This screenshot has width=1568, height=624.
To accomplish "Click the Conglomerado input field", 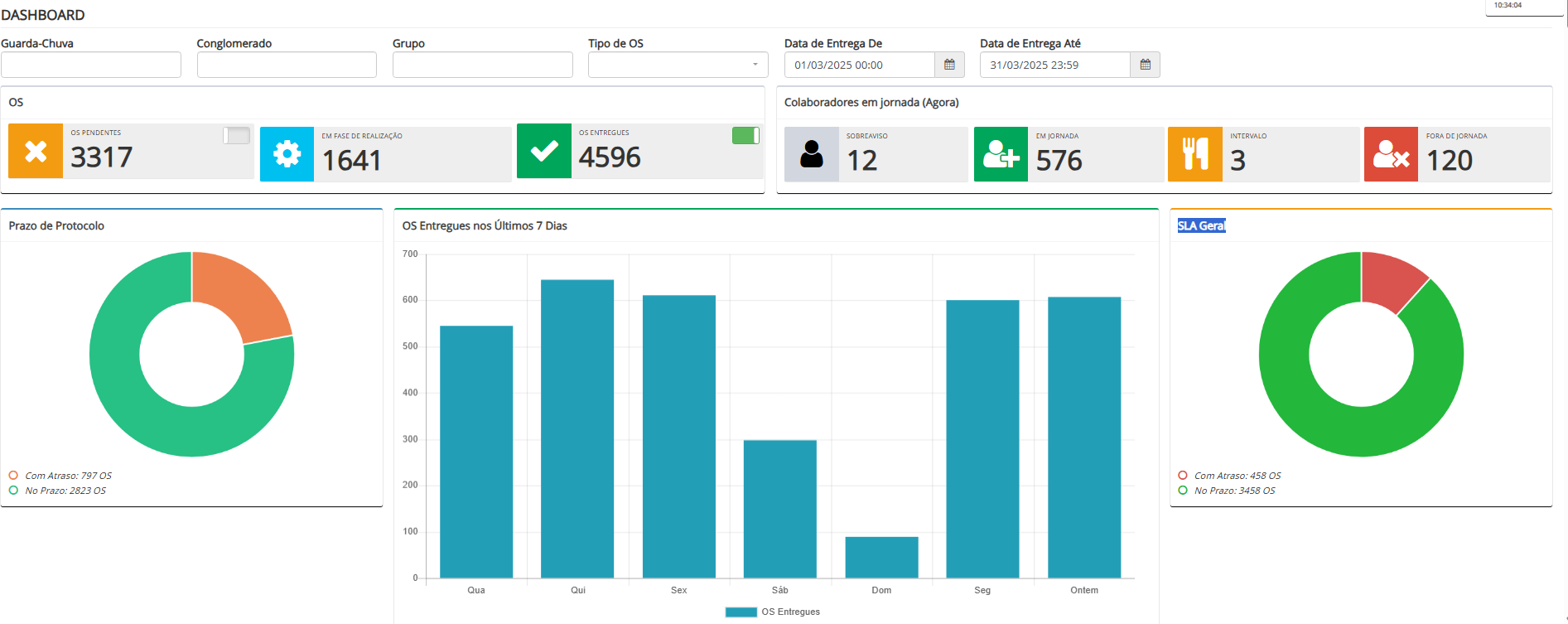I will (287, 65).
